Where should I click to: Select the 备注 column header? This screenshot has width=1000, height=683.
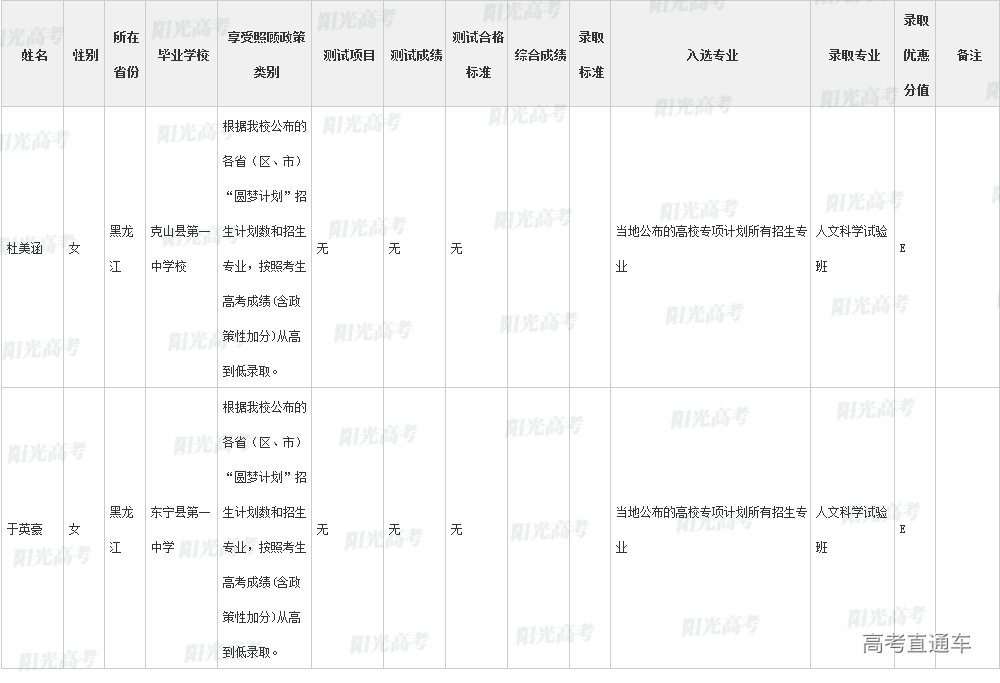968,55
